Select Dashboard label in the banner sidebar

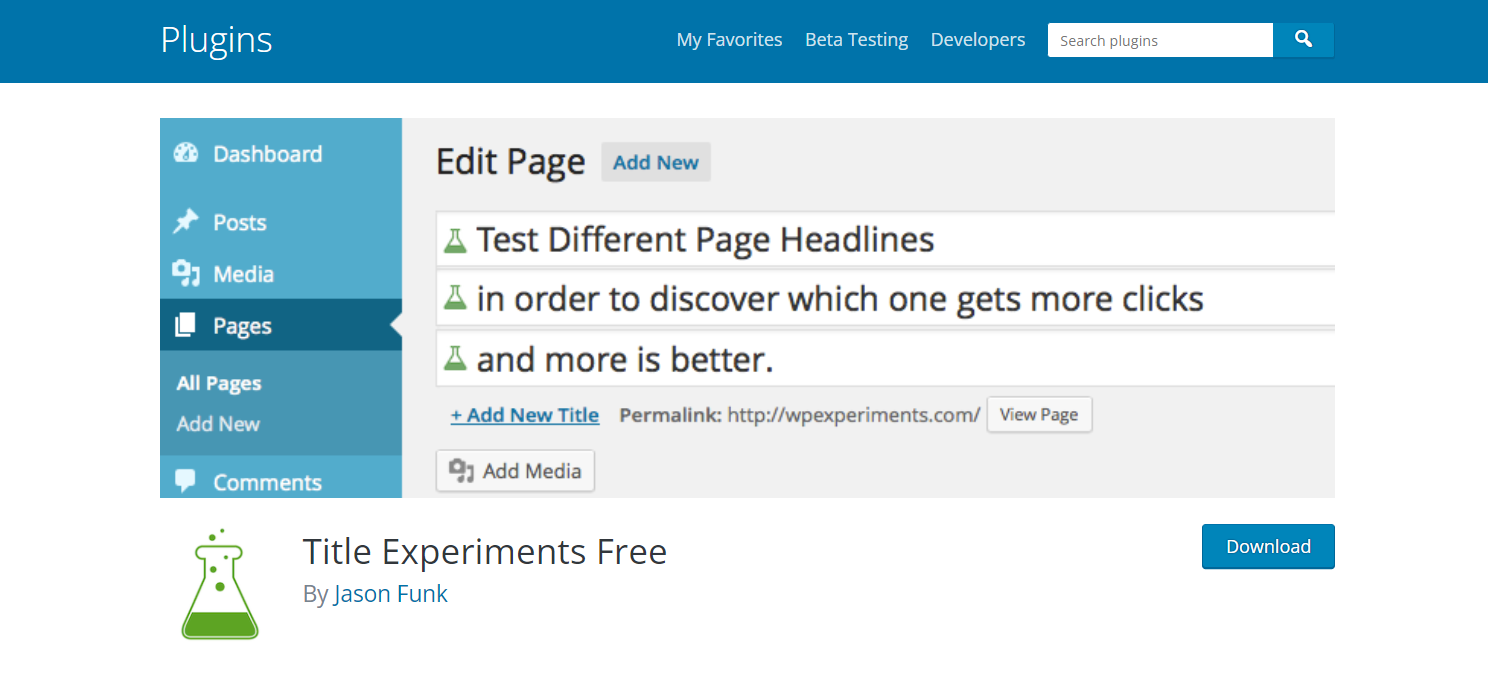pos(268,153)
